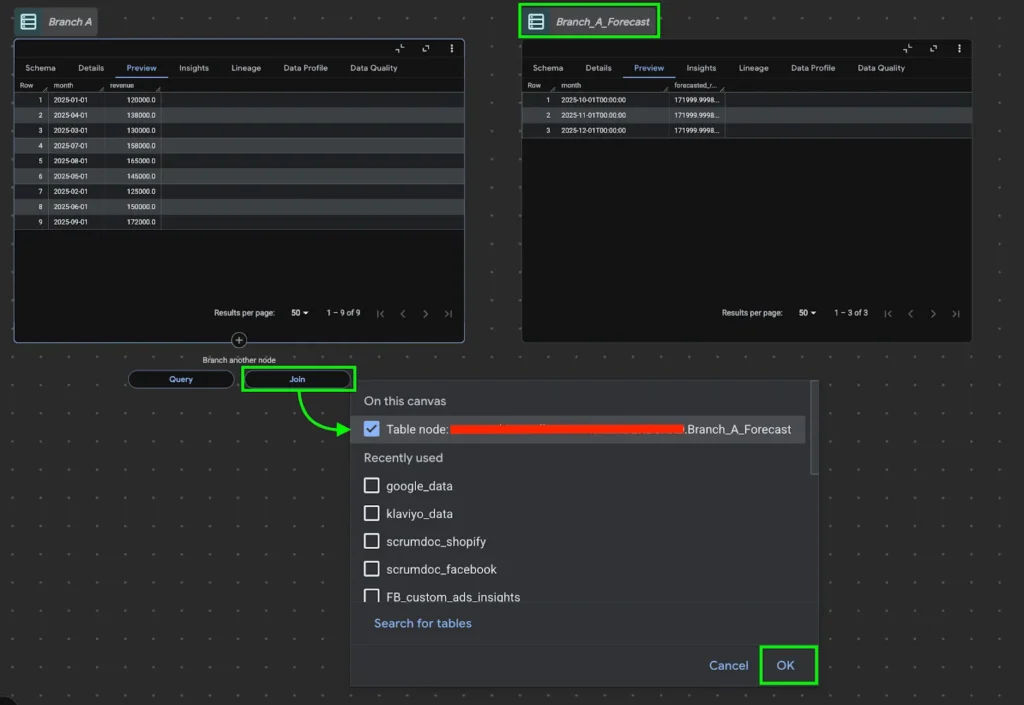Uncheck the Branch_A_Forecast table node checkbox

(x=372, y=429)
